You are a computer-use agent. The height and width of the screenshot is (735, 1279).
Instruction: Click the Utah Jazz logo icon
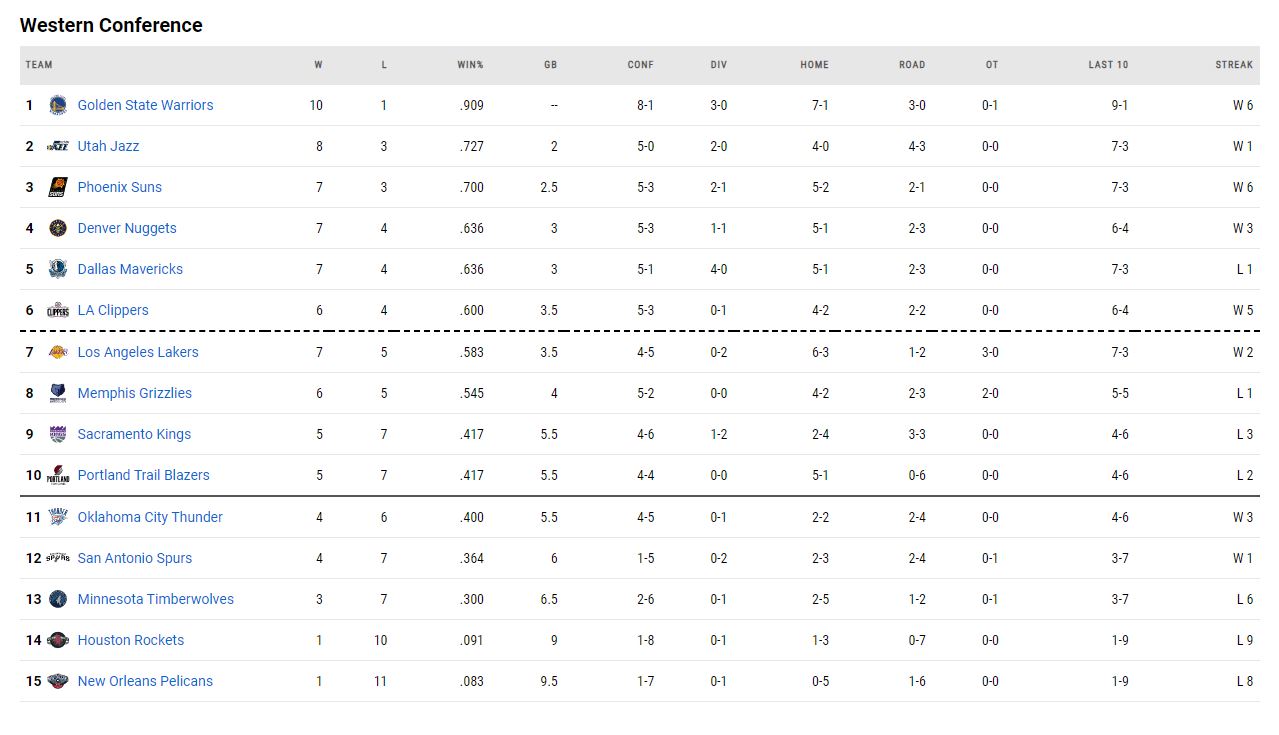(58, 146)
